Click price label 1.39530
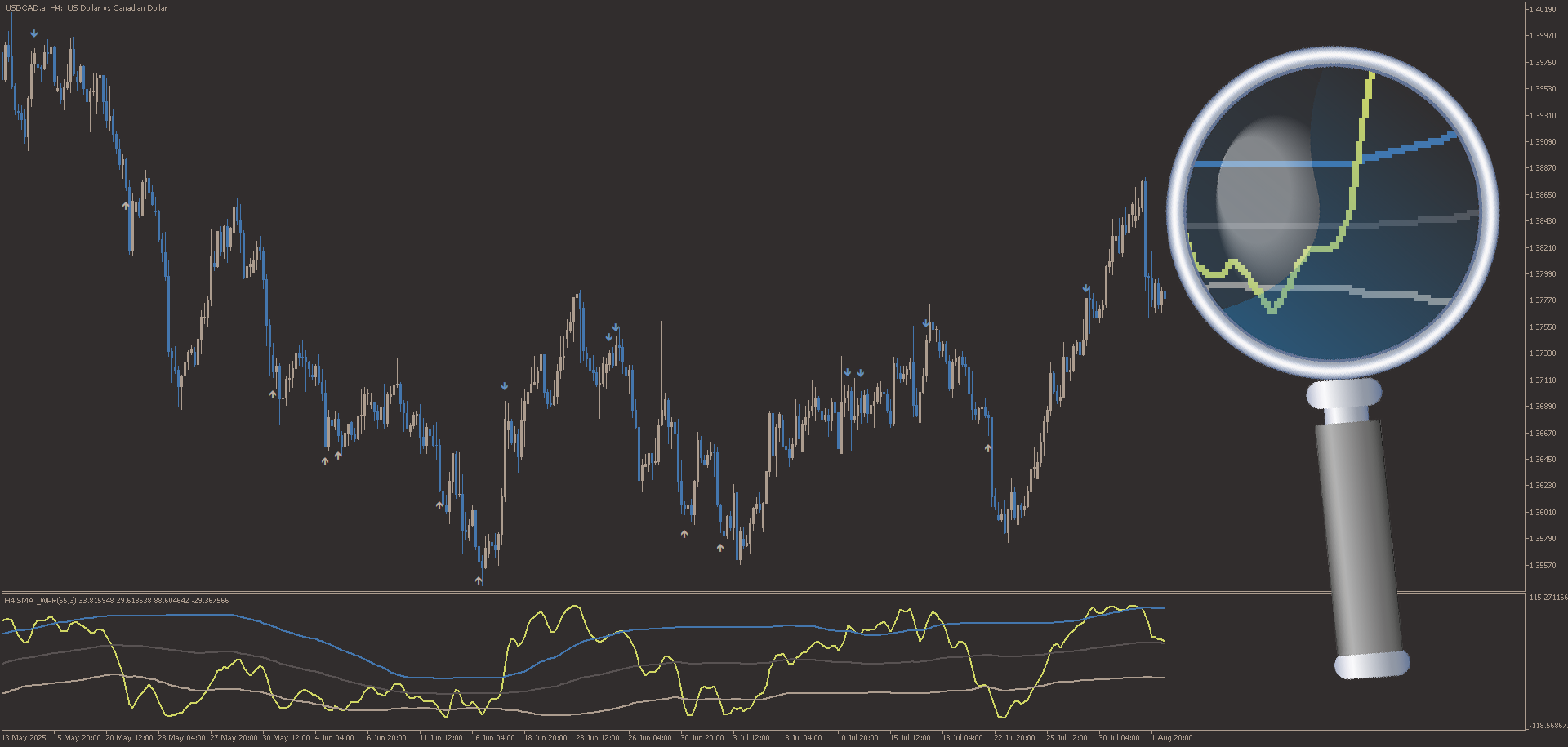 point(1542,89)
